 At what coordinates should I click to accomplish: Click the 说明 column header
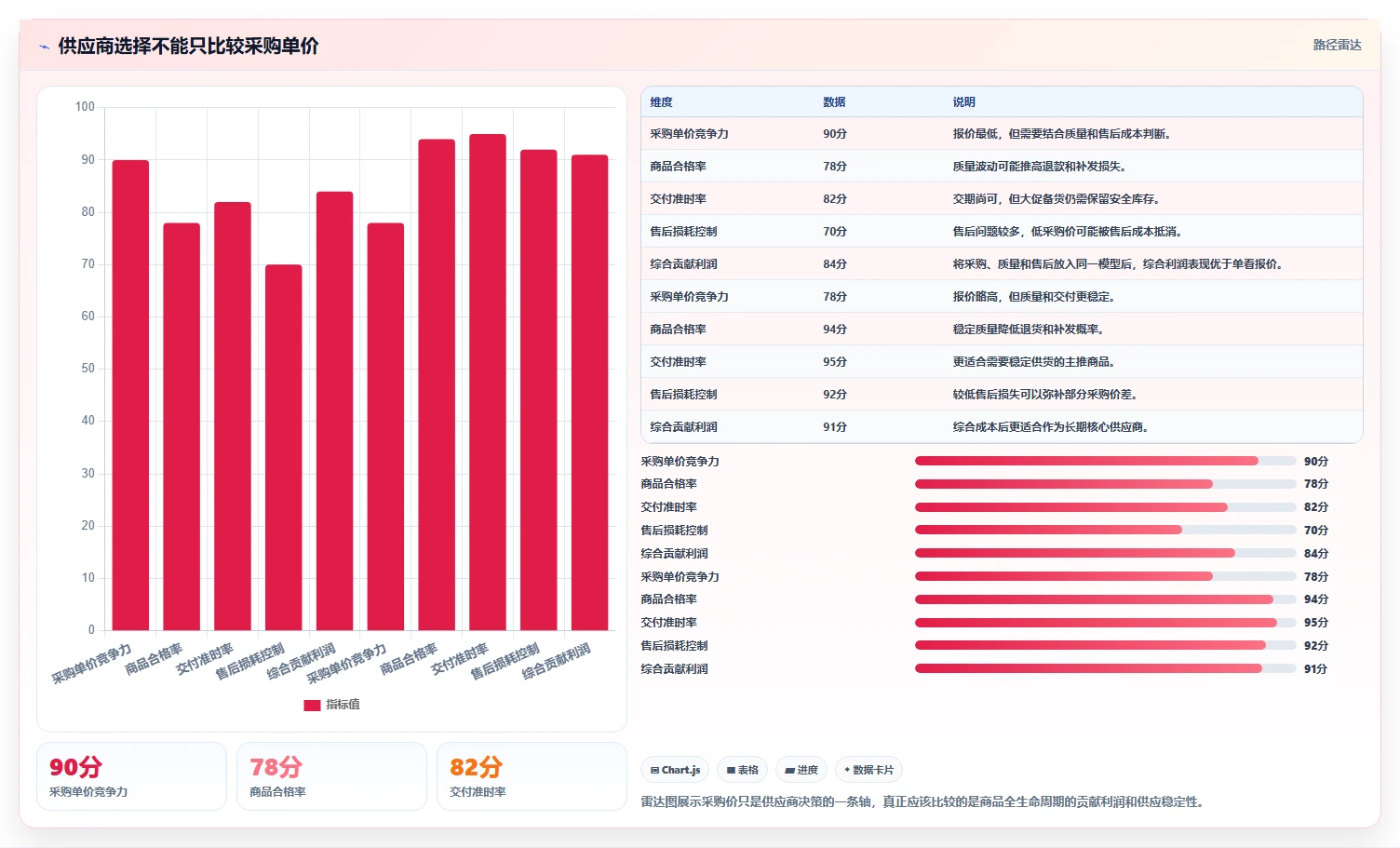pos(963,102)
